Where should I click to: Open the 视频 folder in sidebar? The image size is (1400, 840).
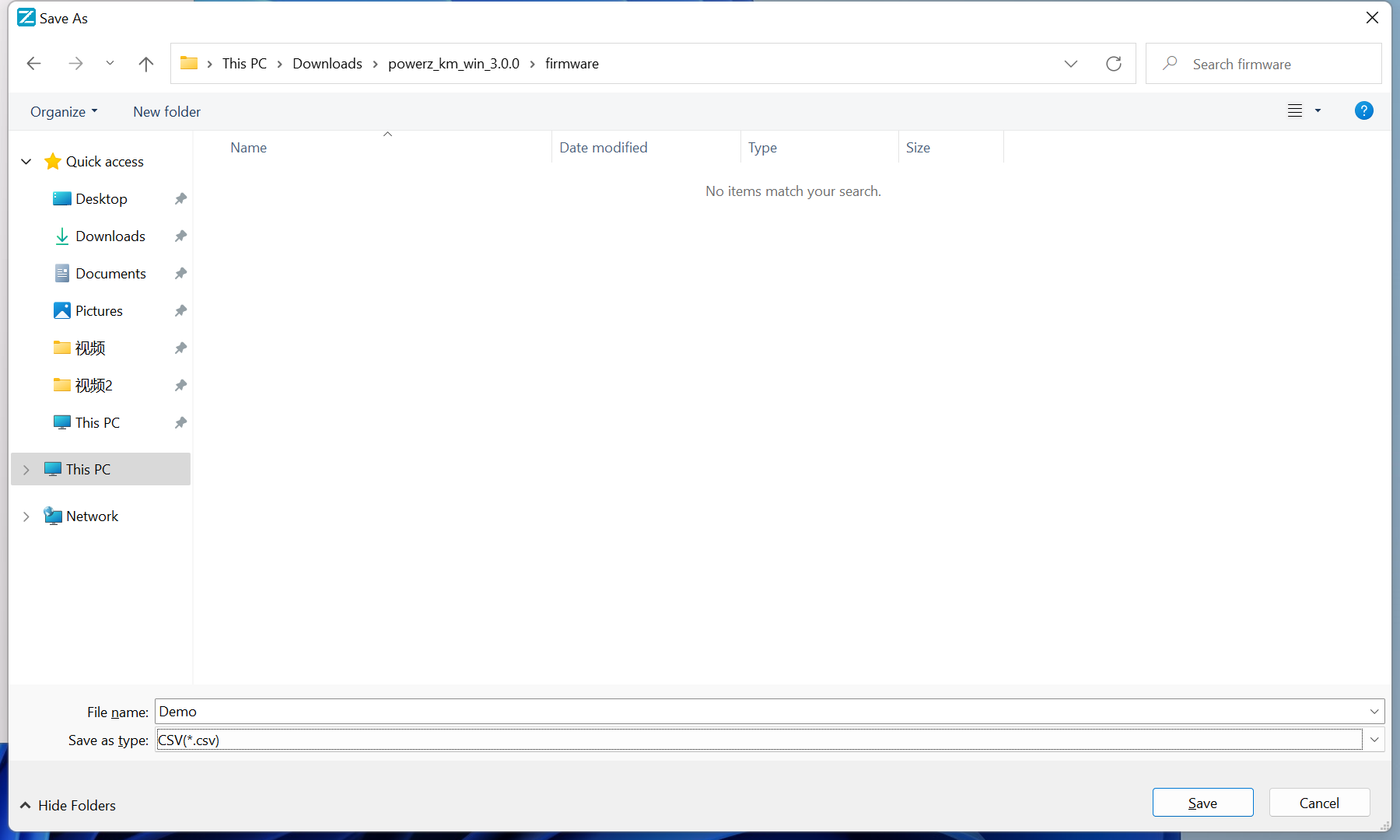tap(91, 348)
